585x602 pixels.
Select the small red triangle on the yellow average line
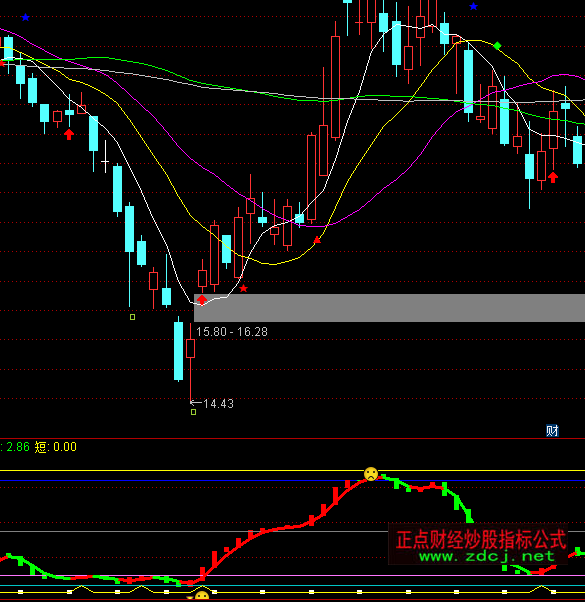click(317, 240)
